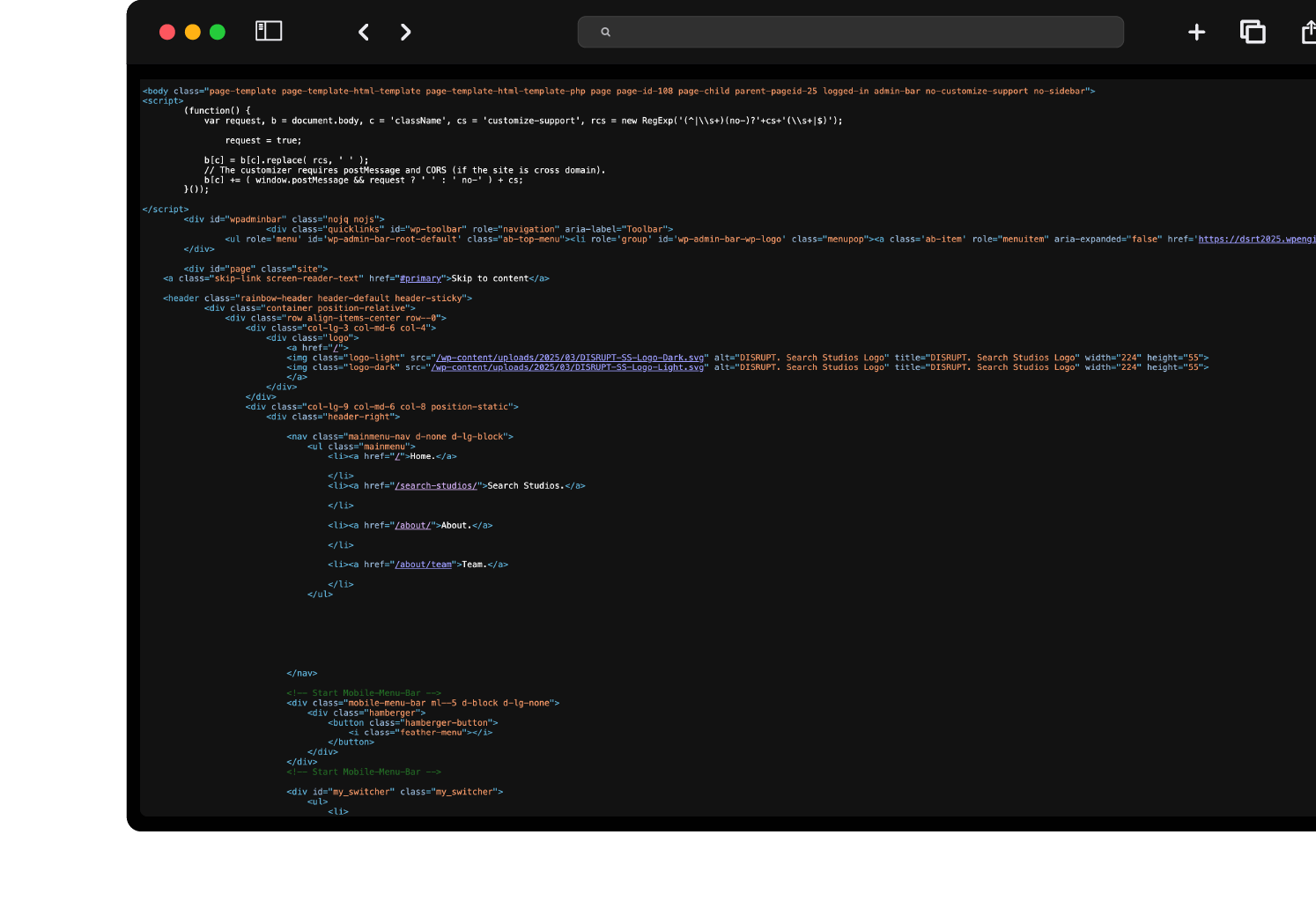Click the search magnifier icon in address bar
The height and width of the screenshot is (916, 1316).
pos(605,32)
